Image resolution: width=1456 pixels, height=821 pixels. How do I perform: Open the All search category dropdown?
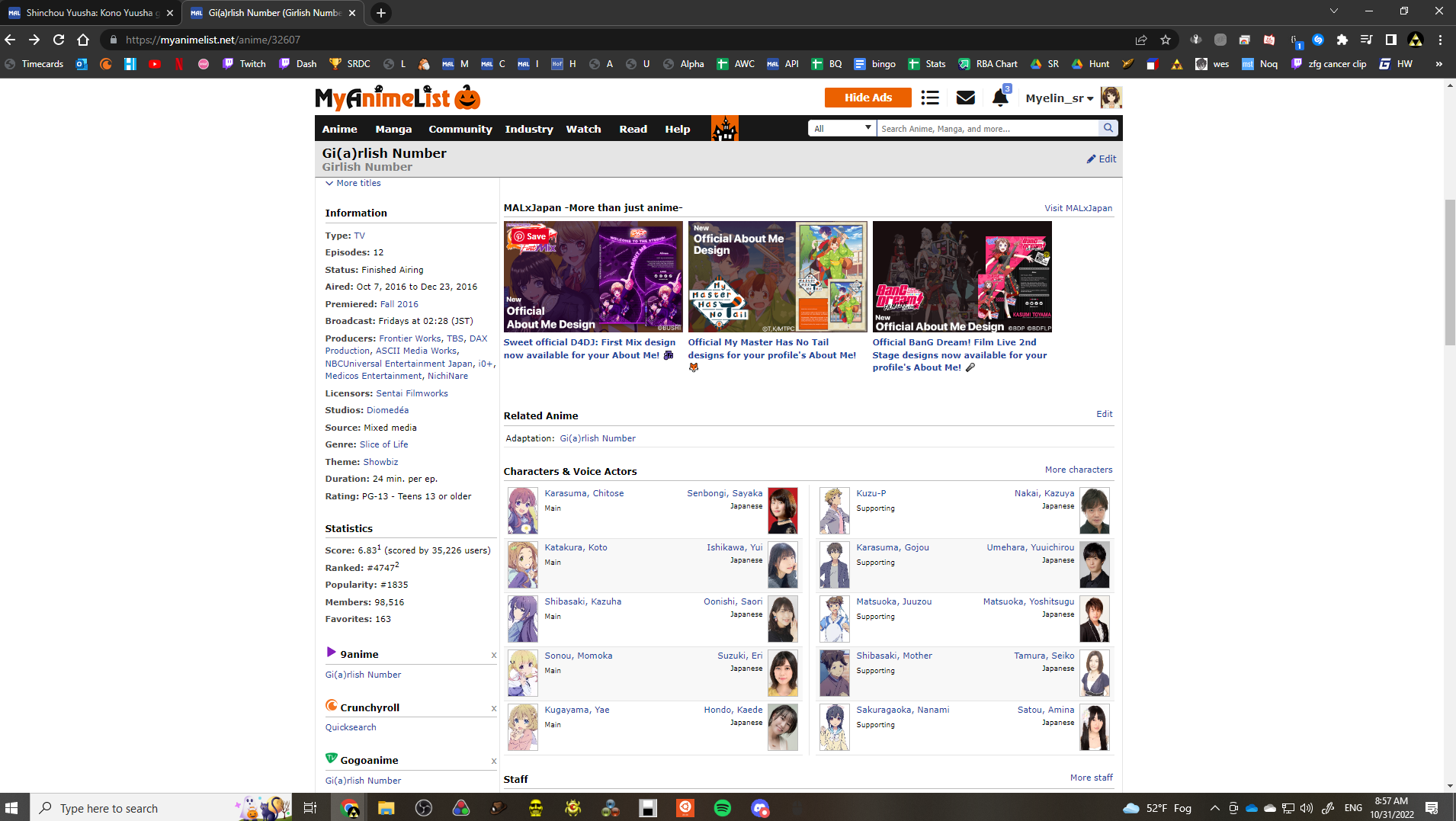[842, 128]
